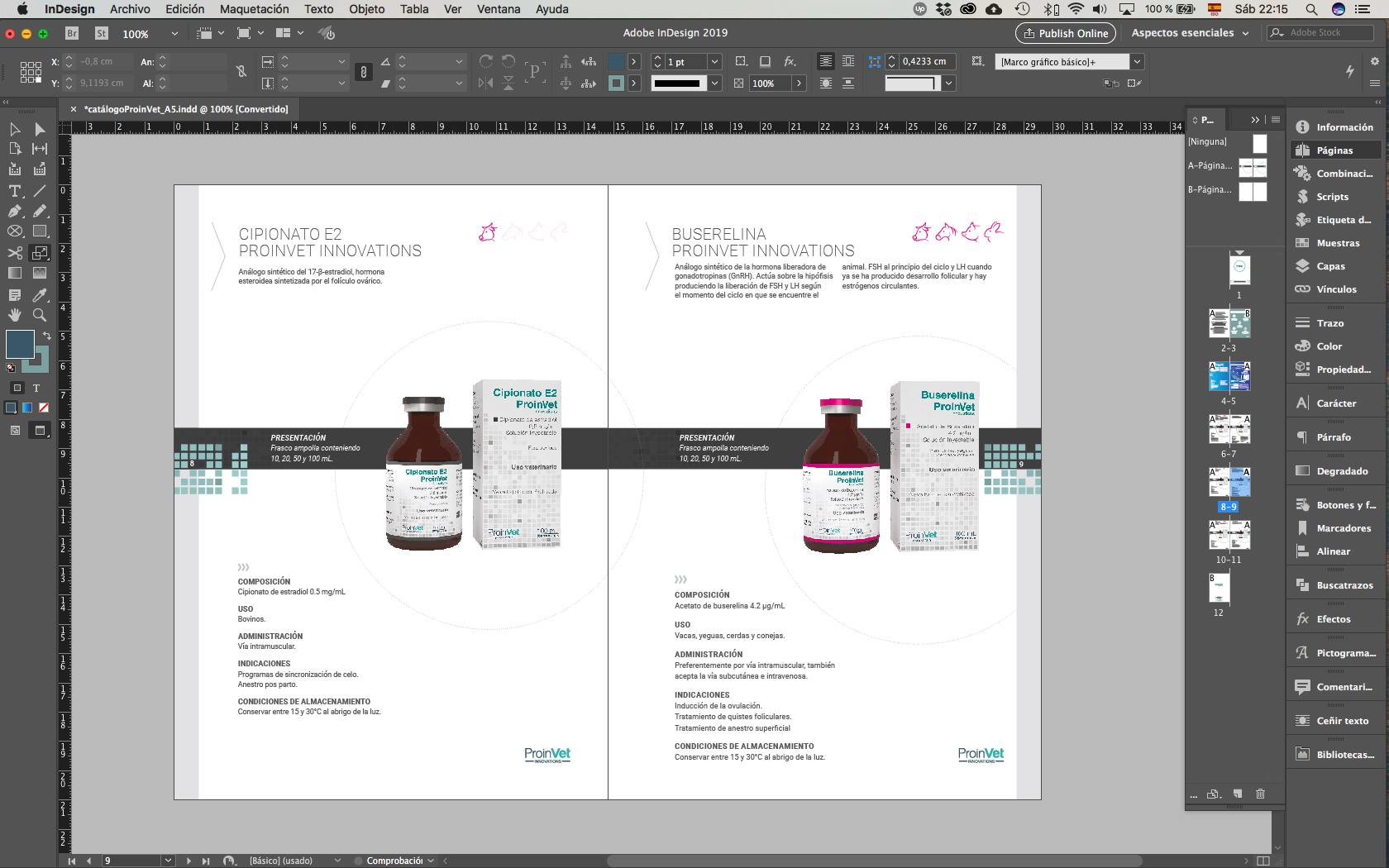Viewport: 1389px width, 868px height.
Task: Toggle formatting affects text
Action: tap(36, 388)
